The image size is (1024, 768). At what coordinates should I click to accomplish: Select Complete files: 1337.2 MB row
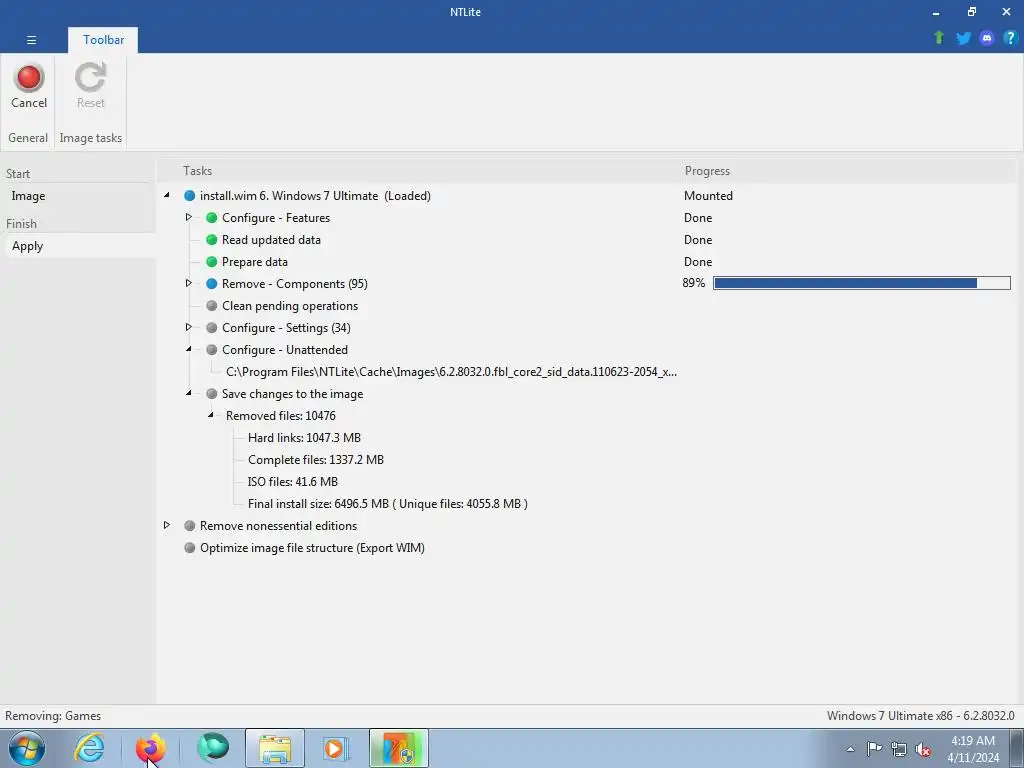(x=316, y=460)
